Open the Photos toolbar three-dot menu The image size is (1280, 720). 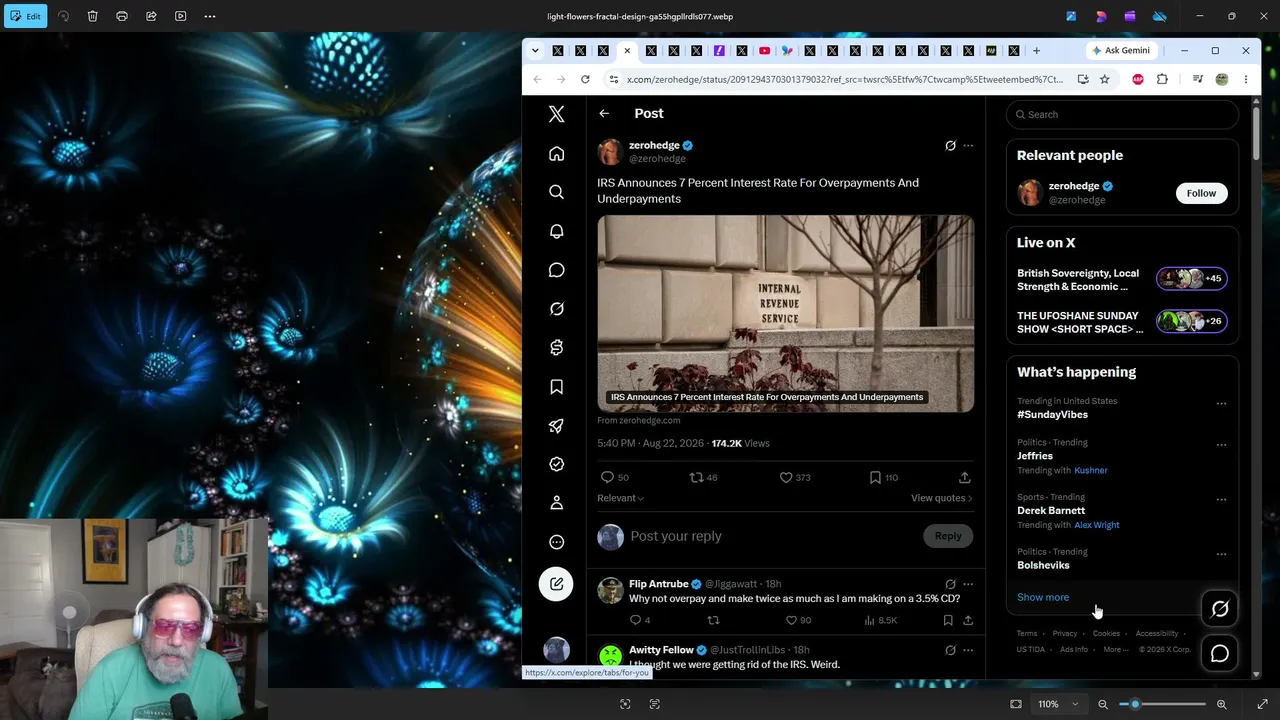[x=210, y=16]
